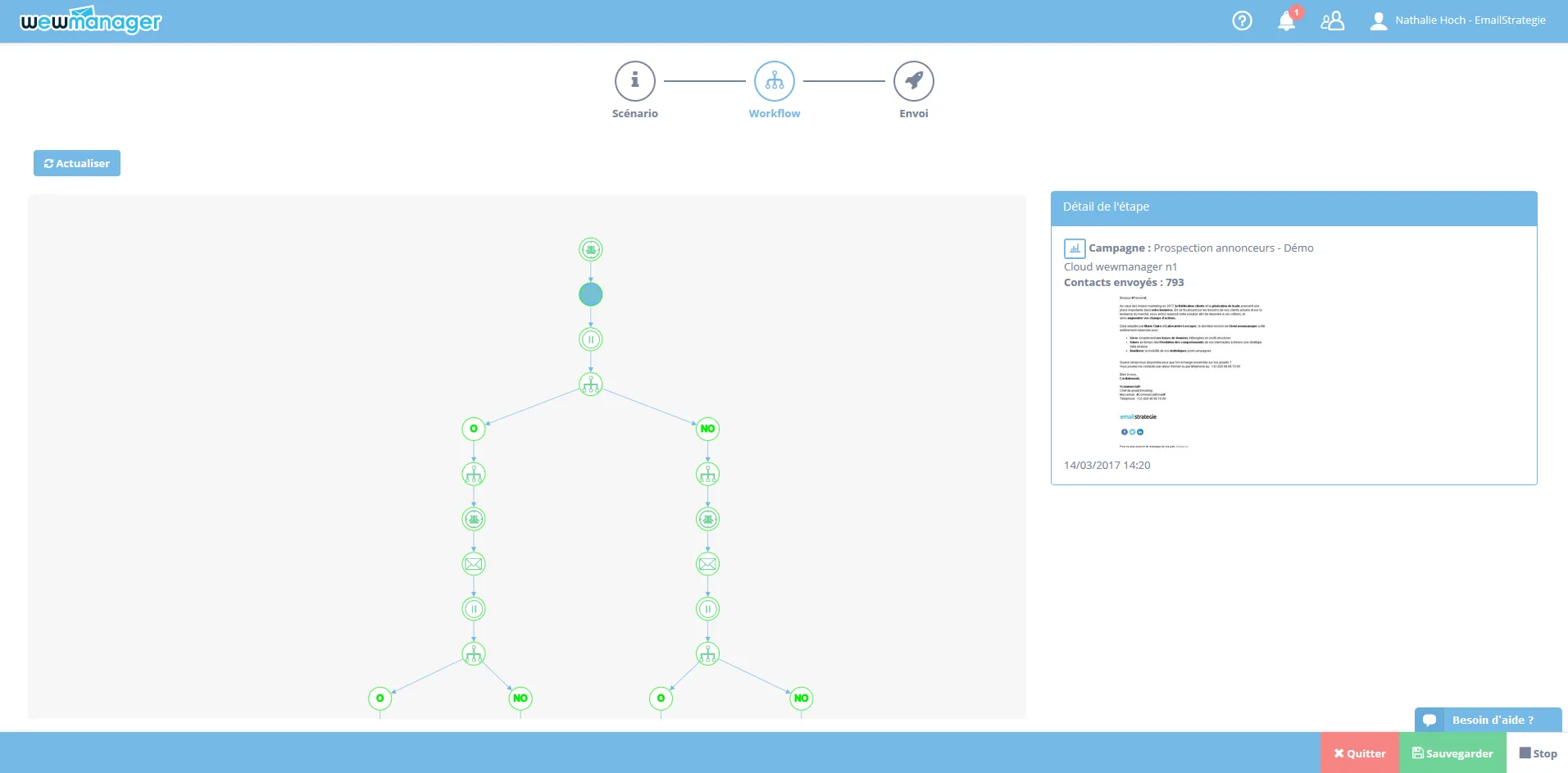Open the email preview thumbnail
The width and height of the screenshot is (1568, 773).
1193,373
